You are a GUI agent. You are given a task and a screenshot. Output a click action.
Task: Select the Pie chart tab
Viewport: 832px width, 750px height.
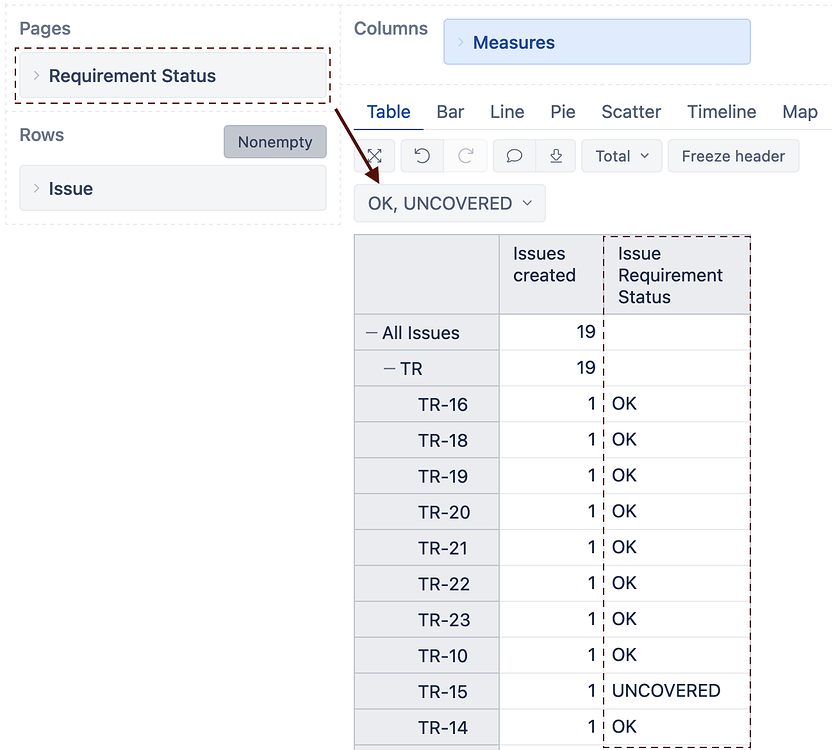click(562, 112)
